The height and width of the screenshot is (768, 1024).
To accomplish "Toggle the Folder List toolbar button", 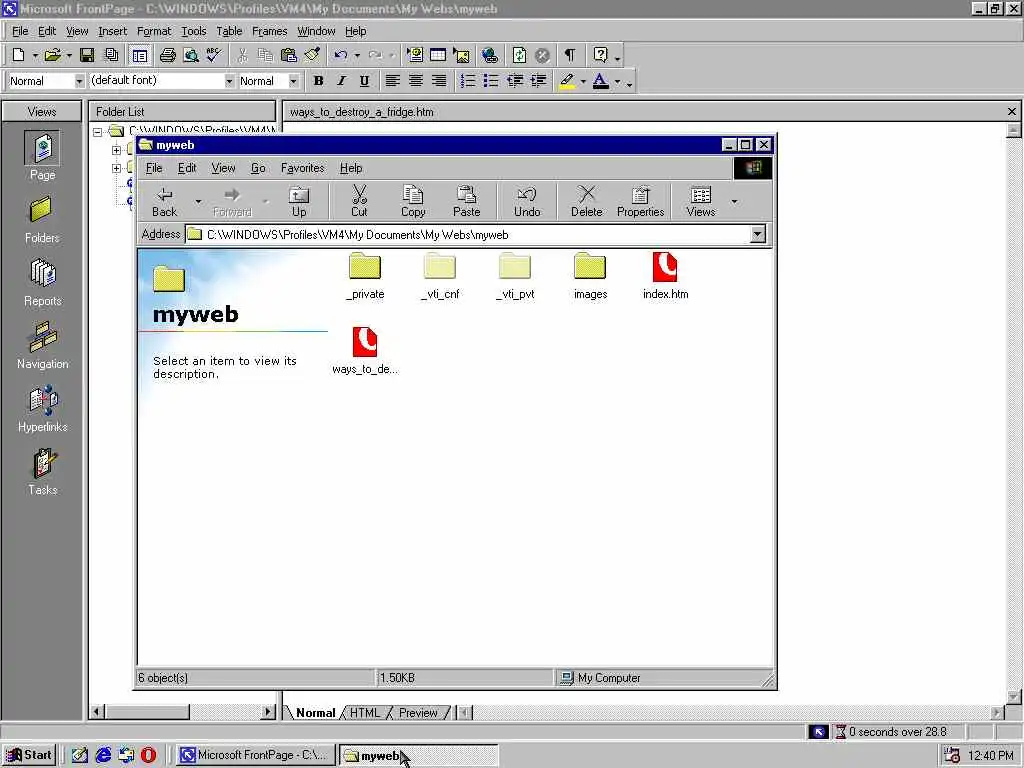I will 140,56.
